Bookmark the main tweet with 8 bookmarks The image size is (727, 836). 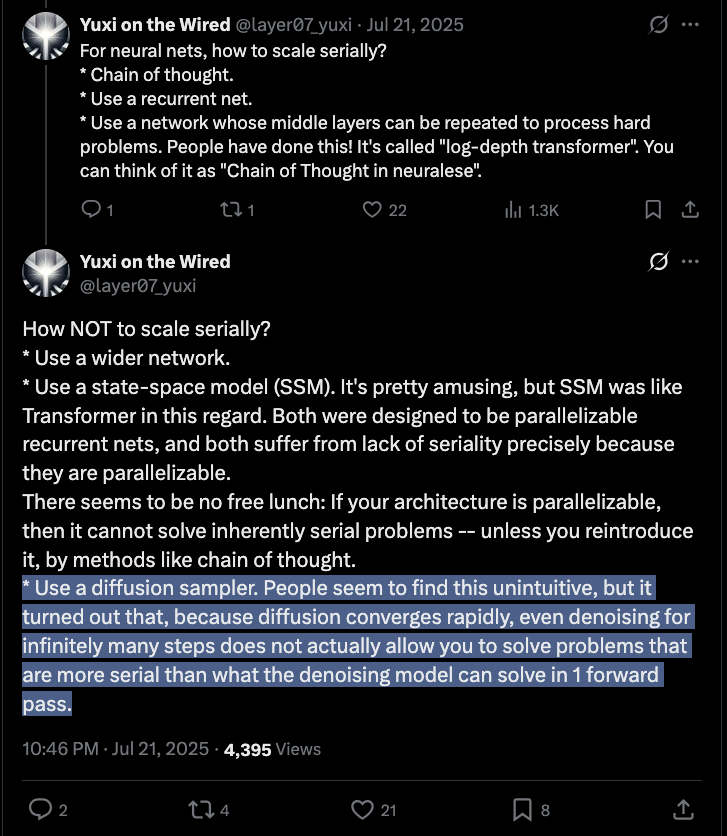pyautogui.click(x=522, y=810)
